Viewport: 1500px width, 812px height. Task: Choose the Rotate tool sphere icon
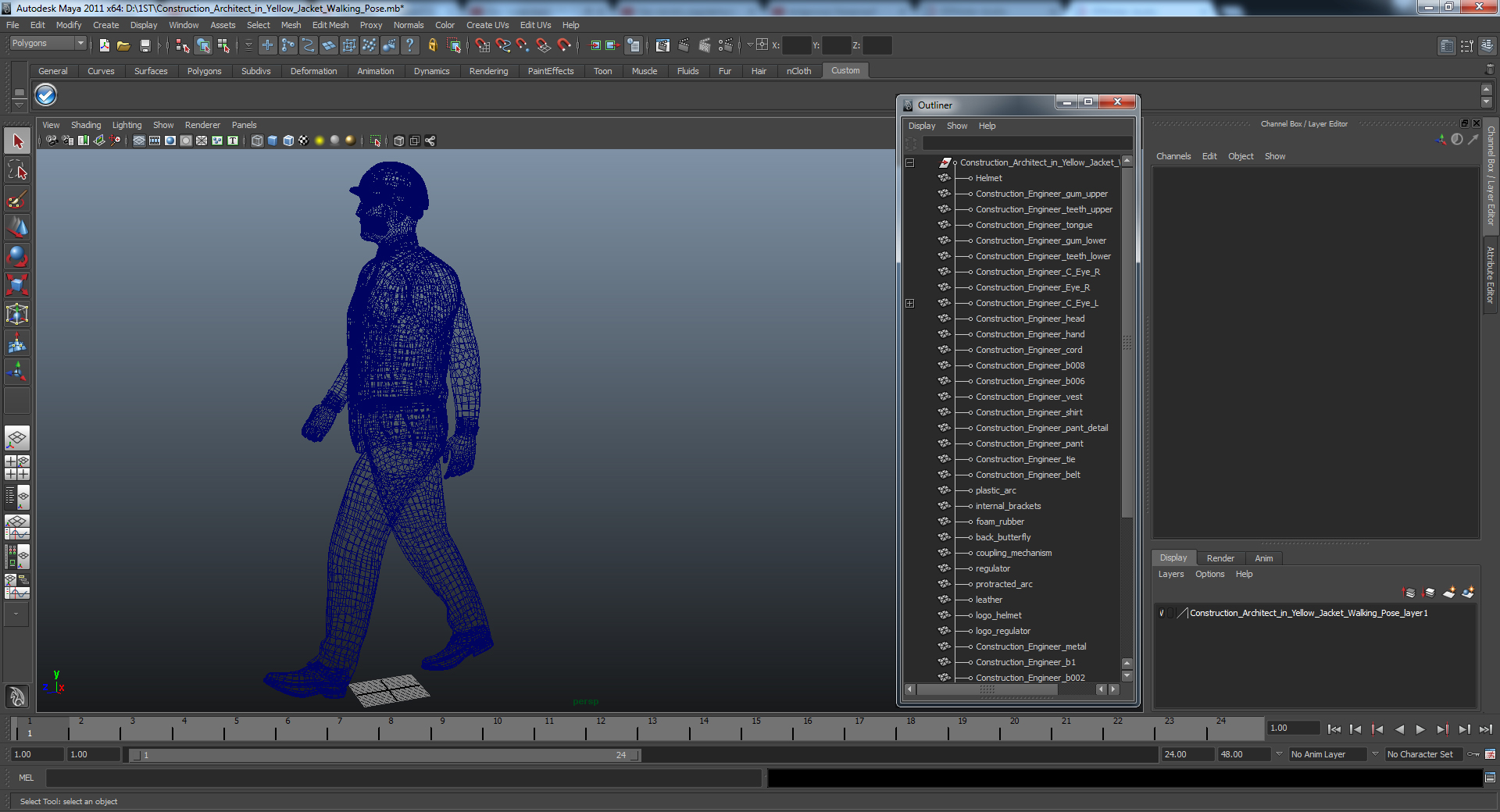pos(17,256)
